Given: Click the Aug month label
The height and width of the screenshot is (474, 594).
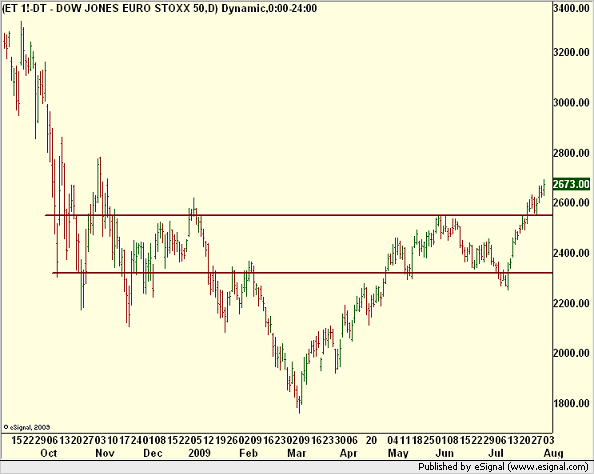Looking at the screenshot, I should [554, 453].
